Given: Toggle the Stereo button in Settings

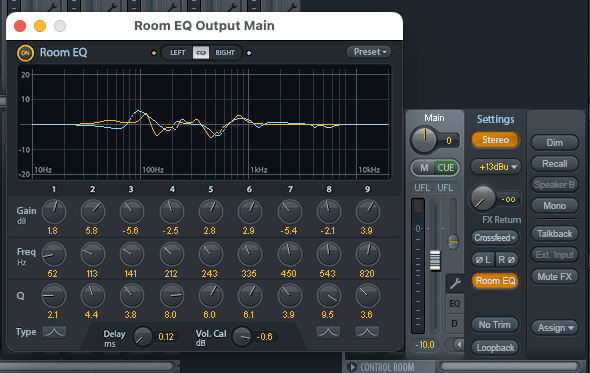Looking at the screenshot, I should click(x=495, y=140).
